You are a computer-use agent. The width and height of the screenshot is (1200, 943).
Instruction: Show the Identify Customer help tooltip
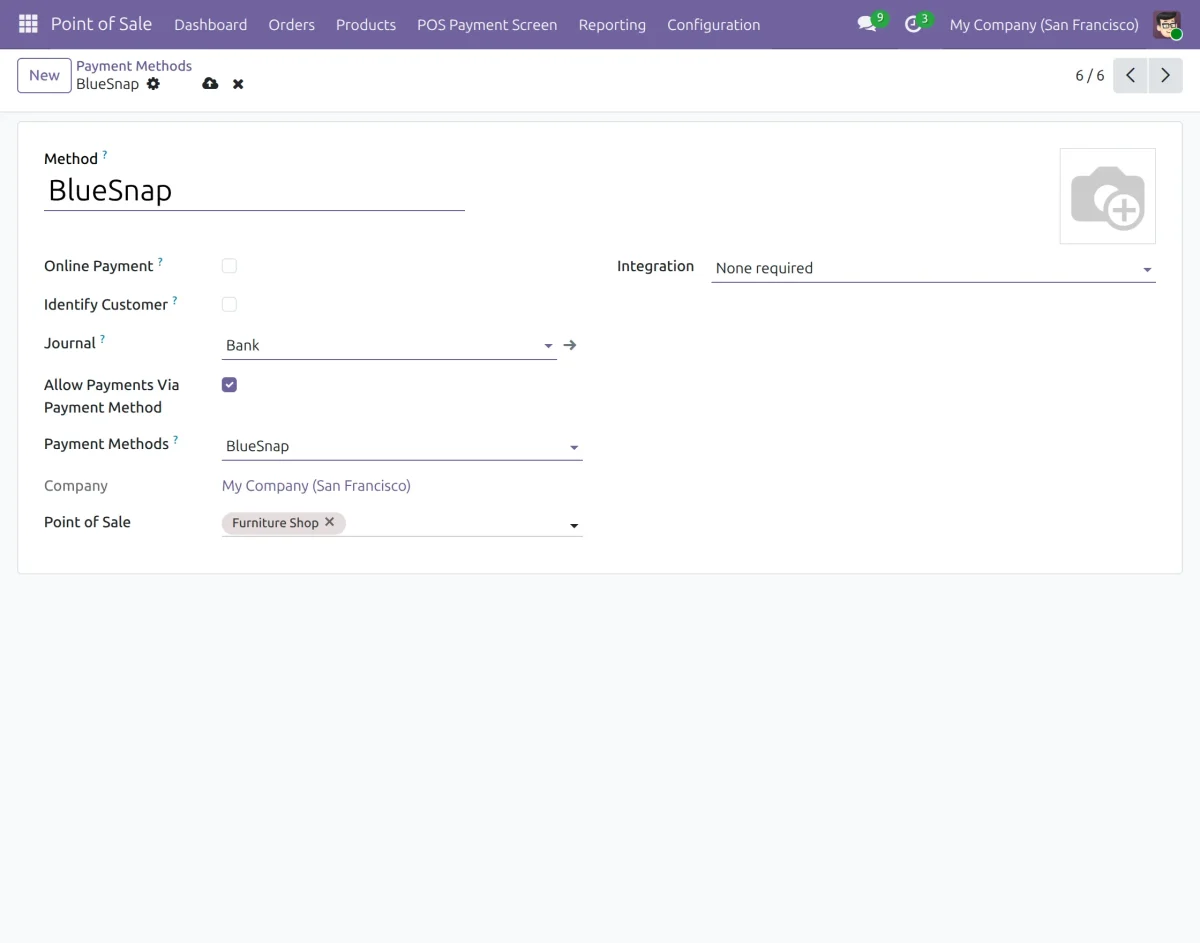coord(175,300)
